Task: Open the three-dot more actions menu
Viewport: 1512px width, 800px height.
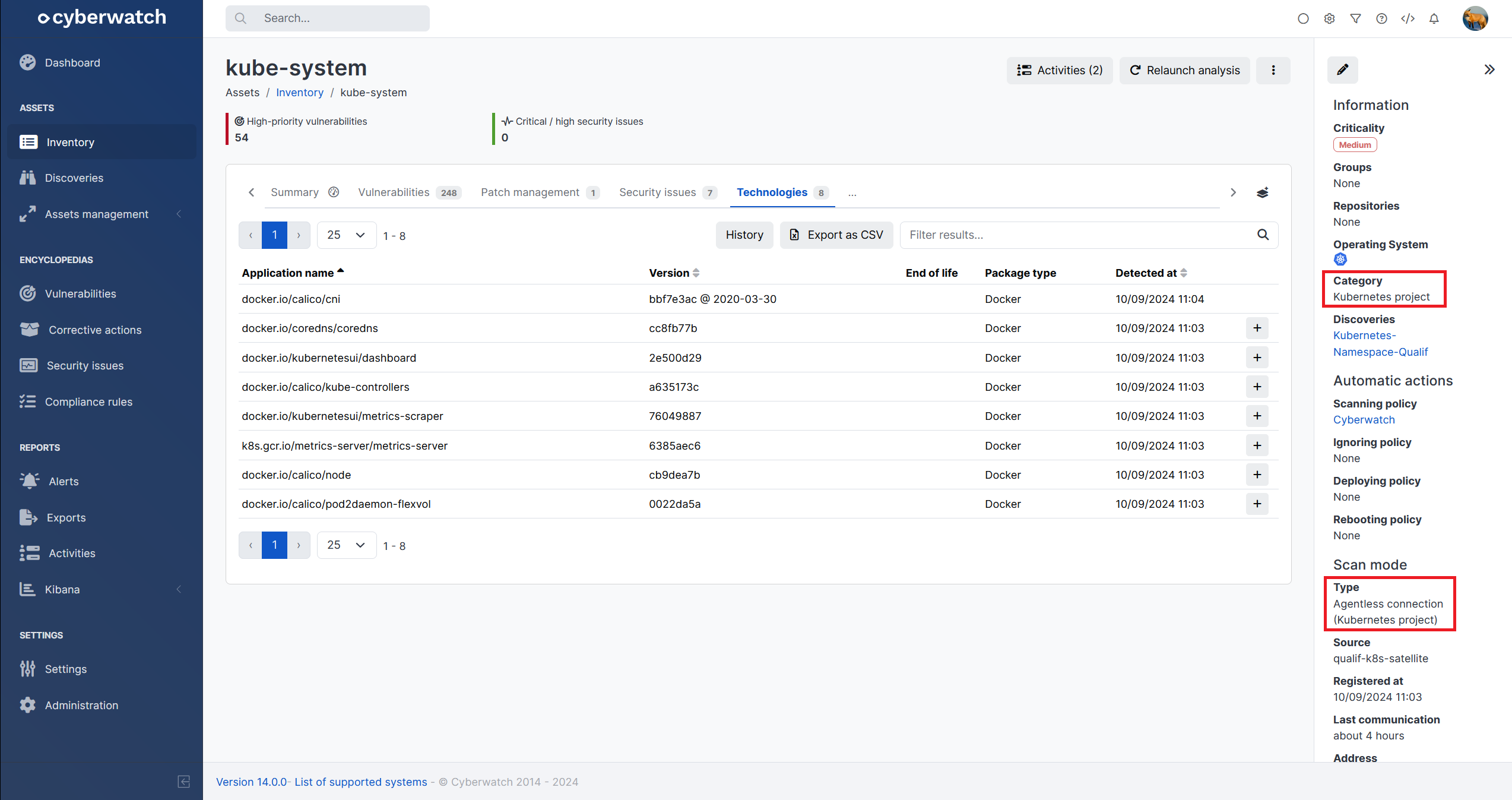Action: tap(1273, 70)
